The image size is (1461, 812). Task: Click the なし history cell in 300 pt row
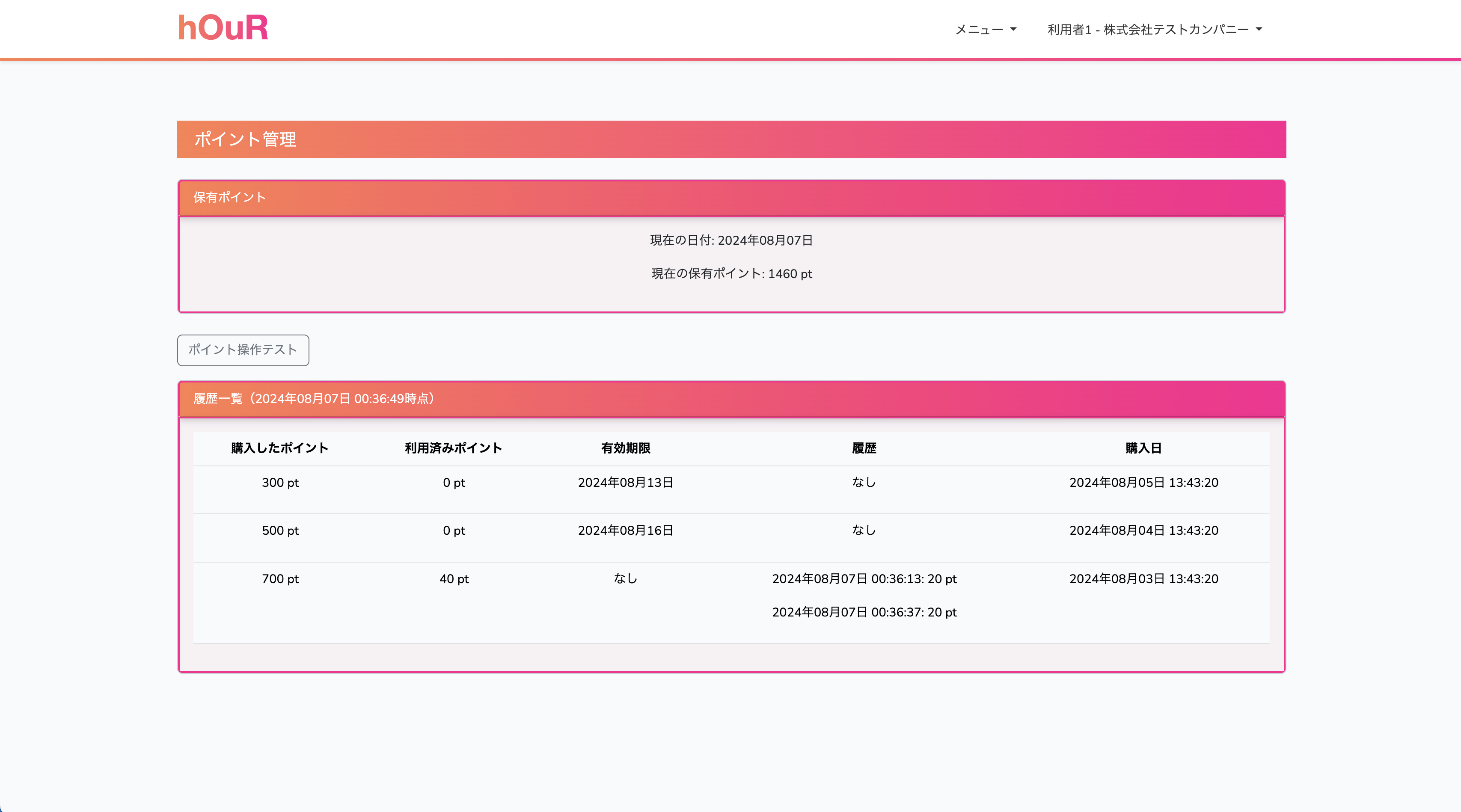pyautogui.click(x=864, y=482)
